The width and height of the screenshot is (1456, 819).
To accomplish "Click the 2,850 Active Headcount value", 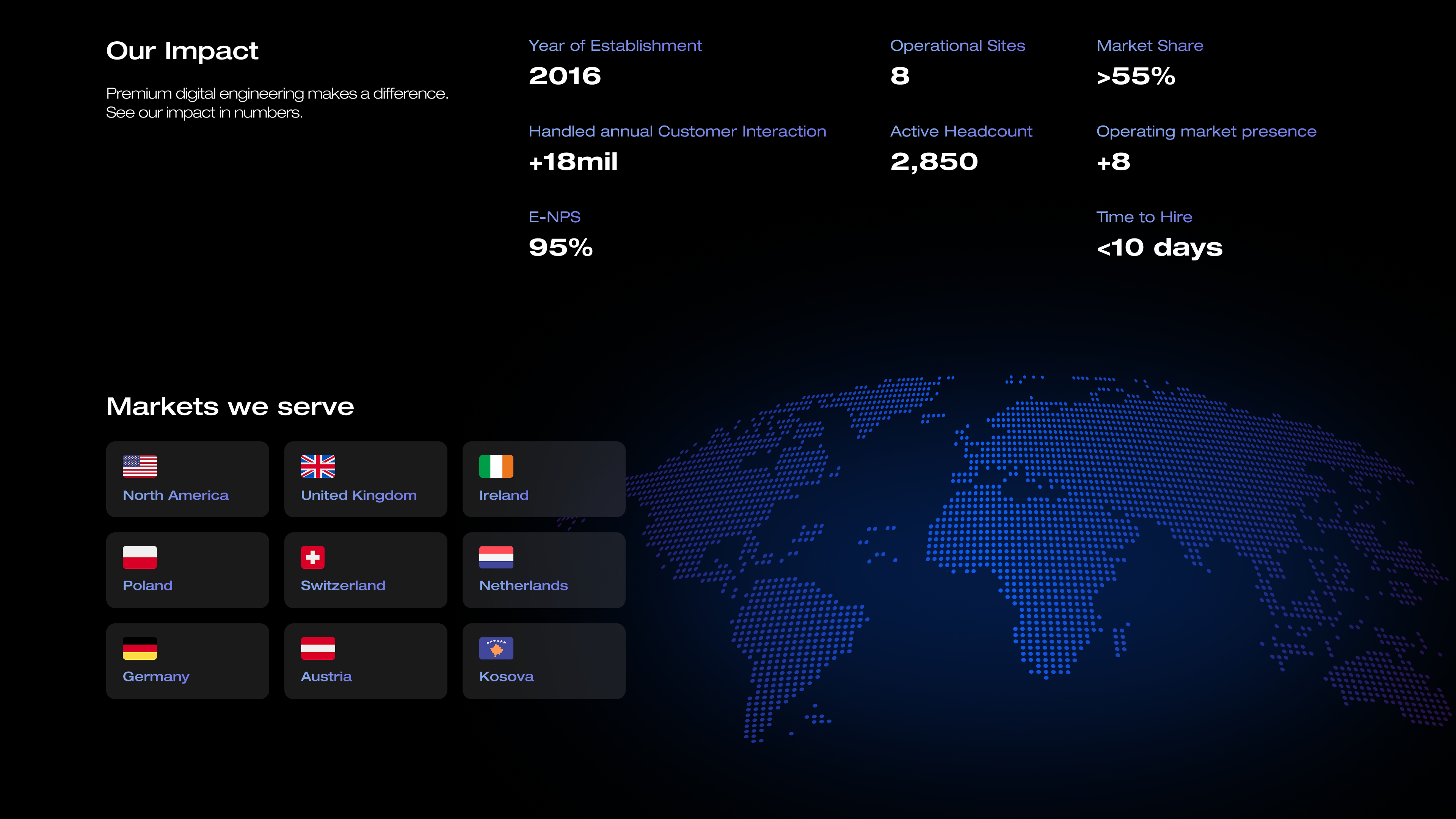I will point(934,162).
